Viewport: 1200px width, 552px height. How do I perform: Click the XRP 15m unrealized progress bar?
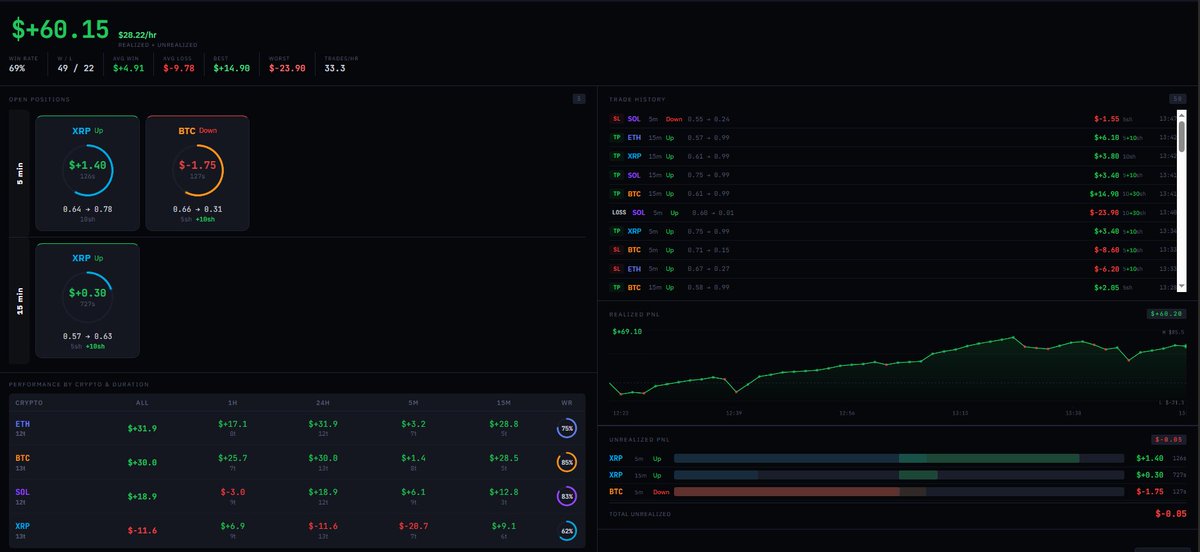pyautogui.click(x=899, y=475)
